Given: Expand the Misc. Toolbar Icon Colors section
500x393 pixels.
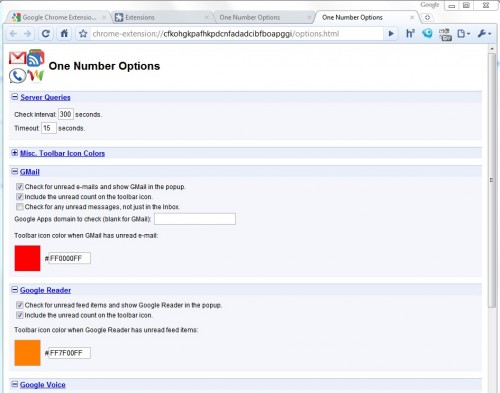Looking at the screenshot, I should (x=15, y=153).
